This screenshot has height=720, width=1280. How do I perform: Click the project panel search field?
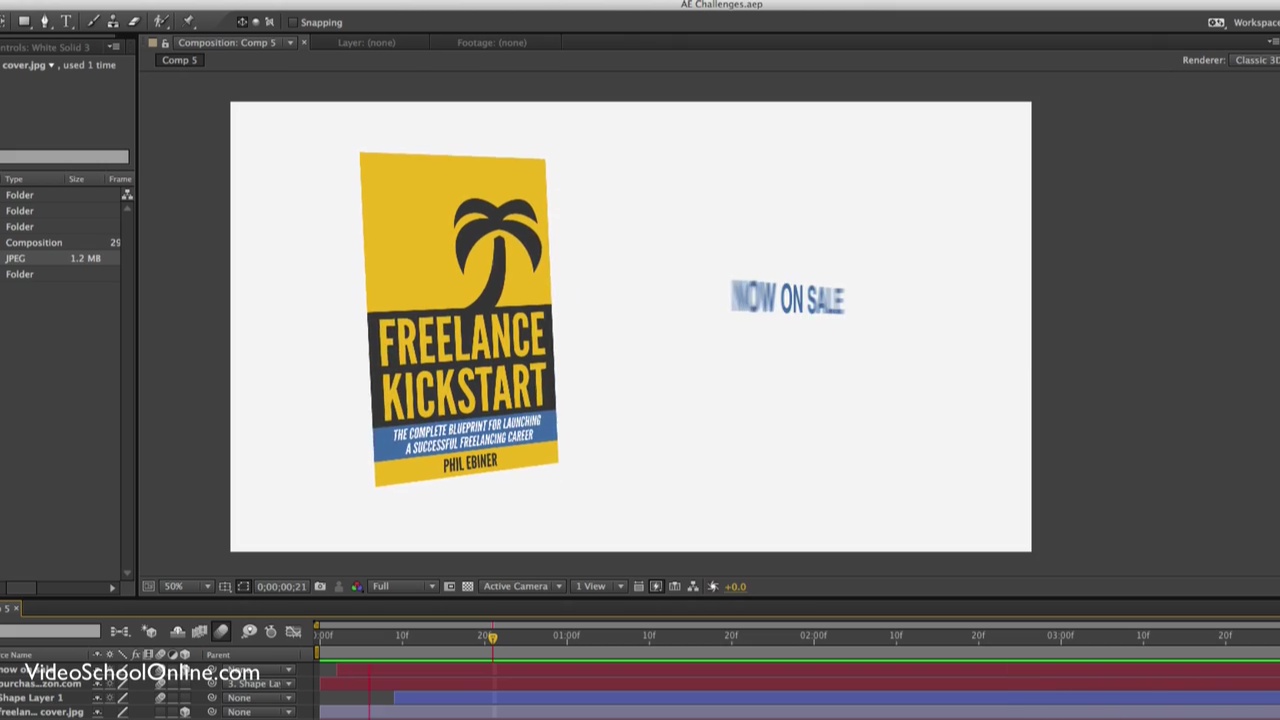64,157
